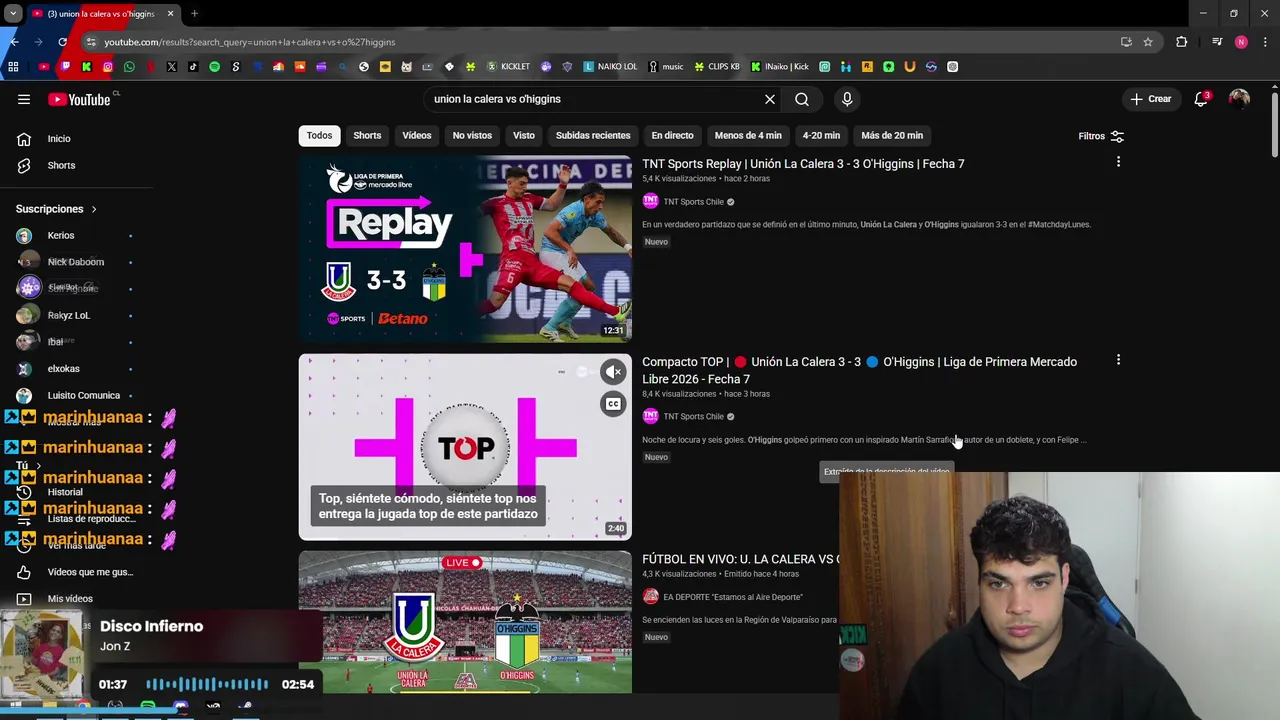
Task: Open the Chrome profile N avatar
Action: coord(1241,42)
